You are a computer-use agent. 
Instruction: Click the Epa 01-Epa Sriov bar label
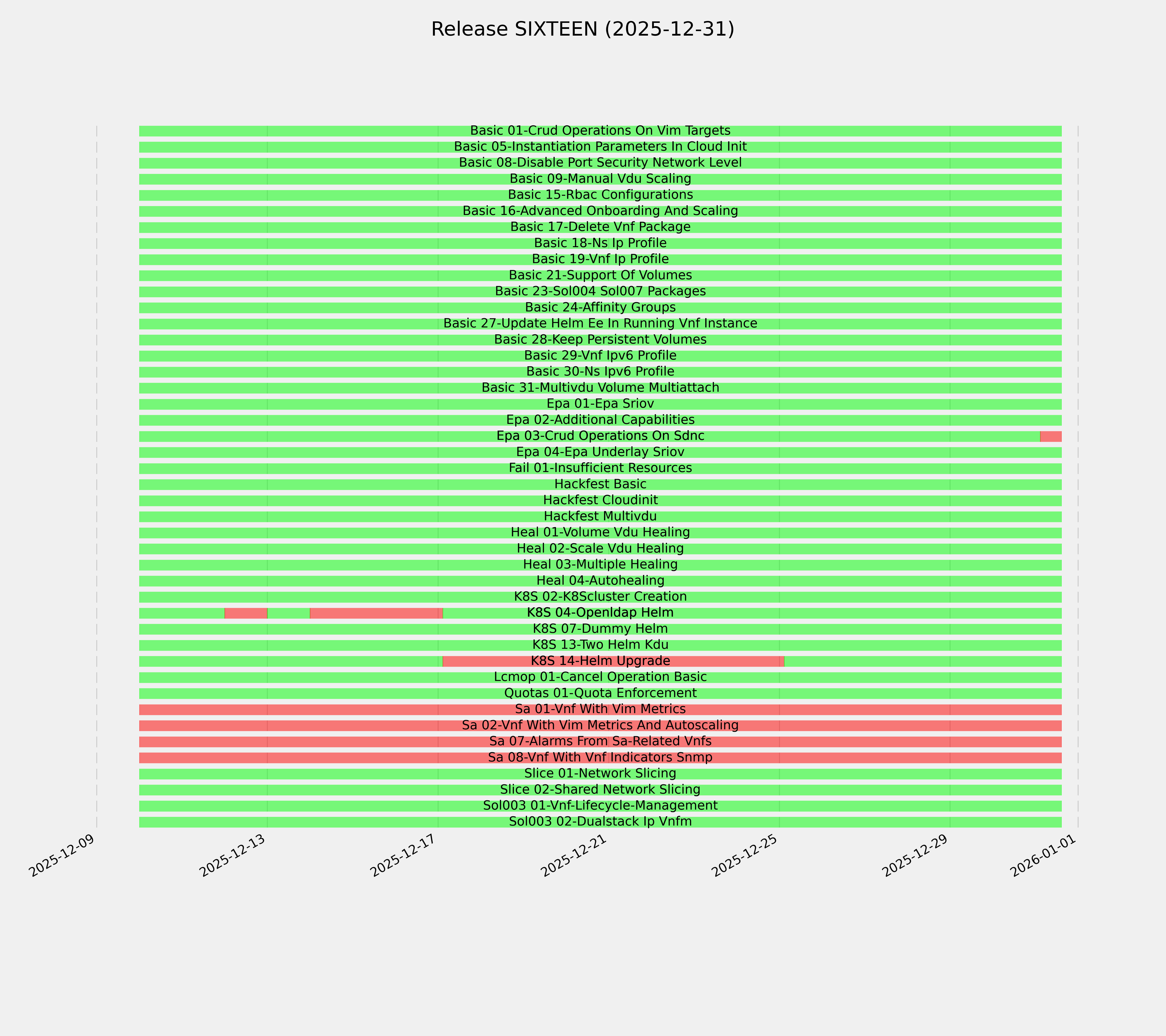pos(600,404)
